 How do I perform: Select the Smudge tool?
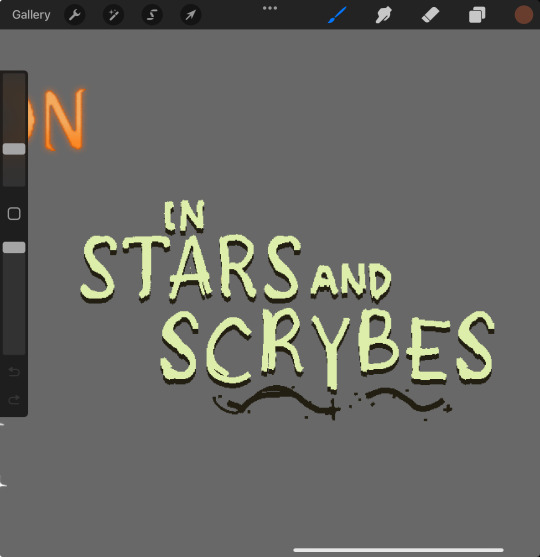(x=383, y=15)
